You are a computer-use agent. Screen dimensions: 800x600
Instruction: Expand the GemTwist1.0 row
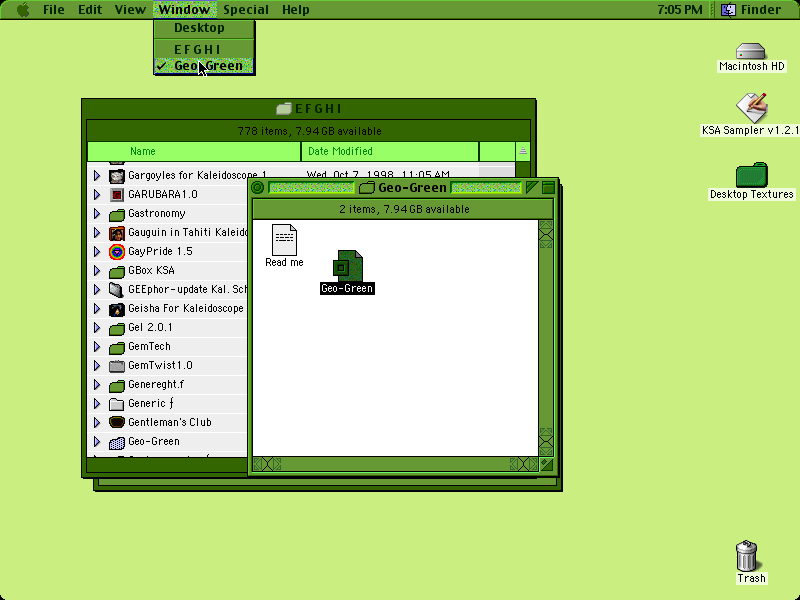97,365
